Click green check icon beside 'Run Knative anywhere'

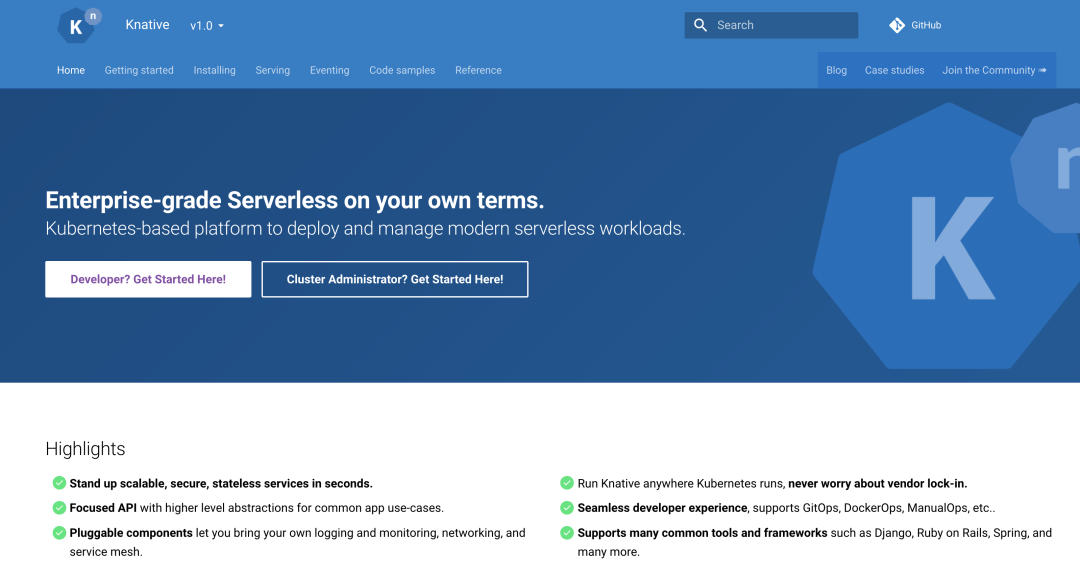(x=567, y=483)
